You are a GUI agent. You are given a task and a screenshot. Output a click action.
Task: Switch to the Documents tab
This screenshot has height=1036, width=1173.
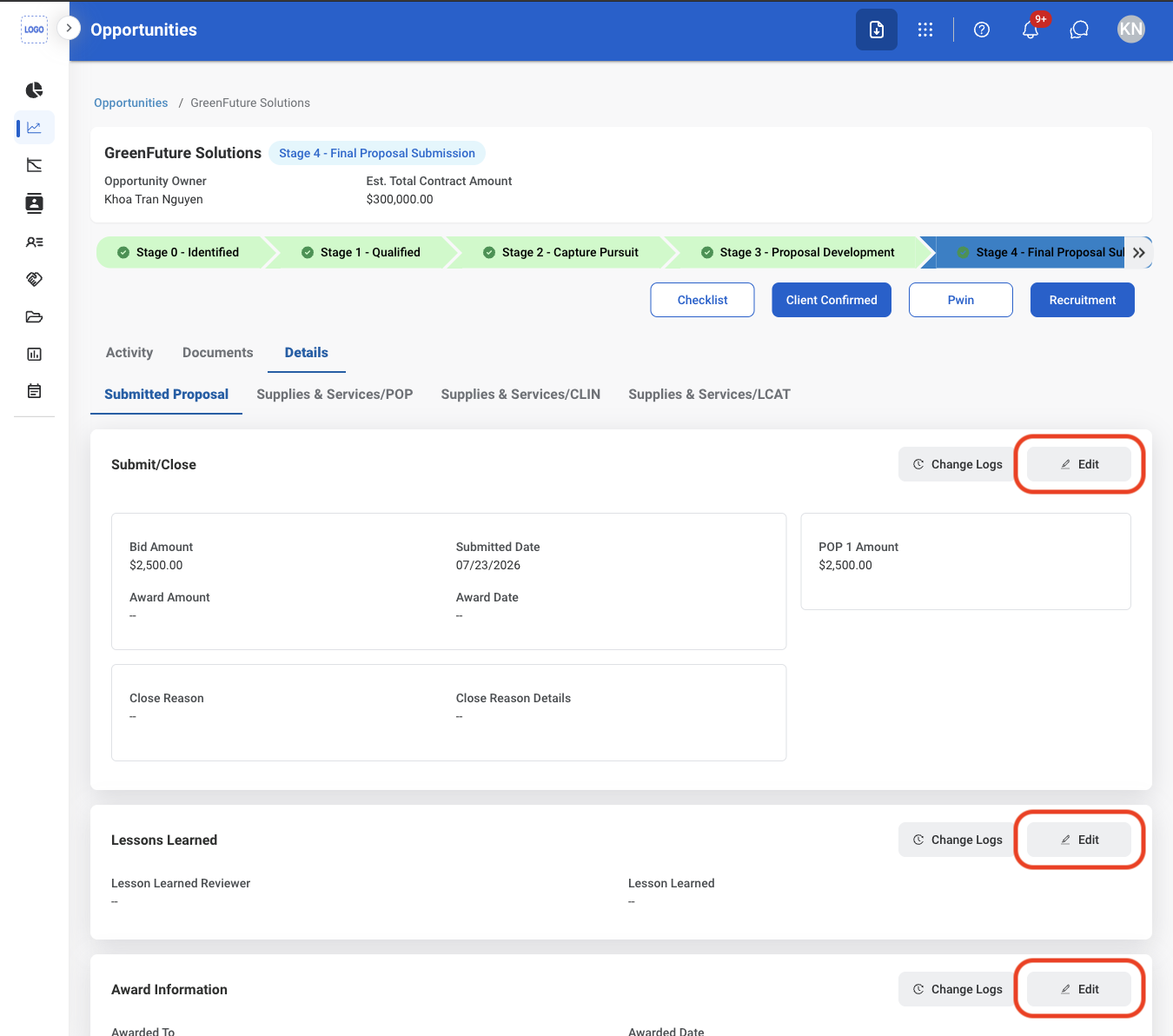pos(218,352)
